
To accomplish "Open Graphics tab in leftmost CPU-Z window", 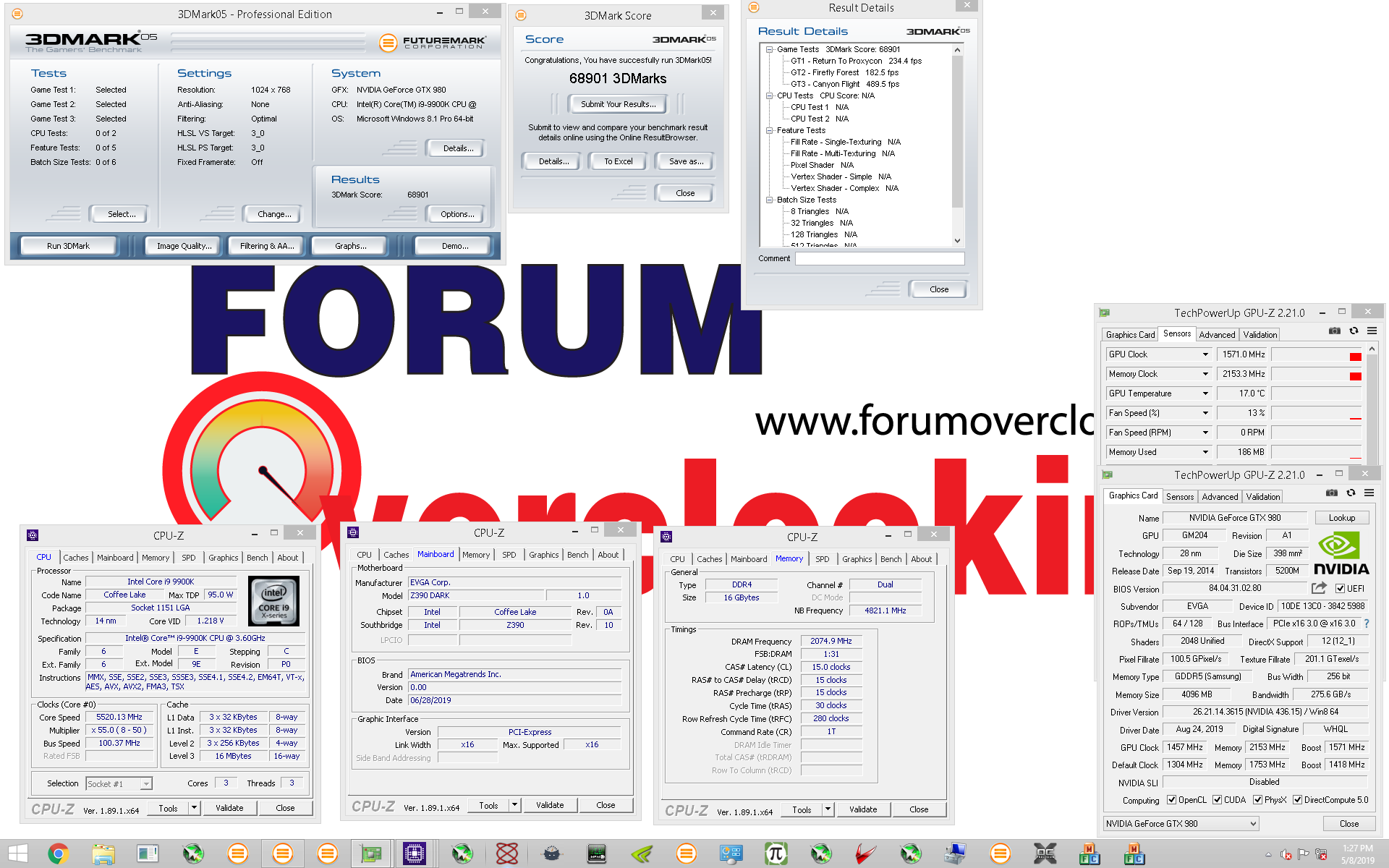I will [x=223, y=558].
